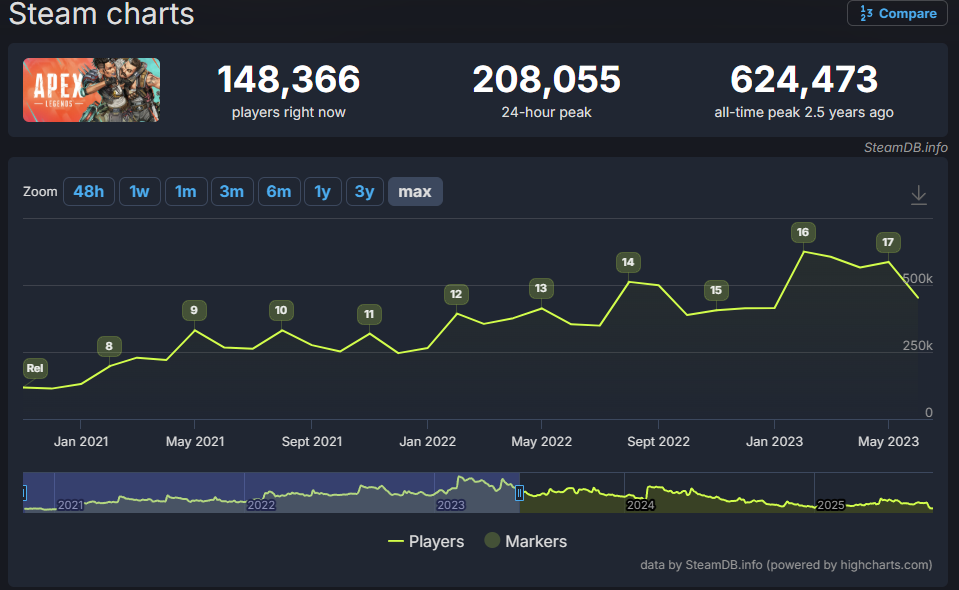
Task: Click the Compare button
Action: tap(897, 13)
